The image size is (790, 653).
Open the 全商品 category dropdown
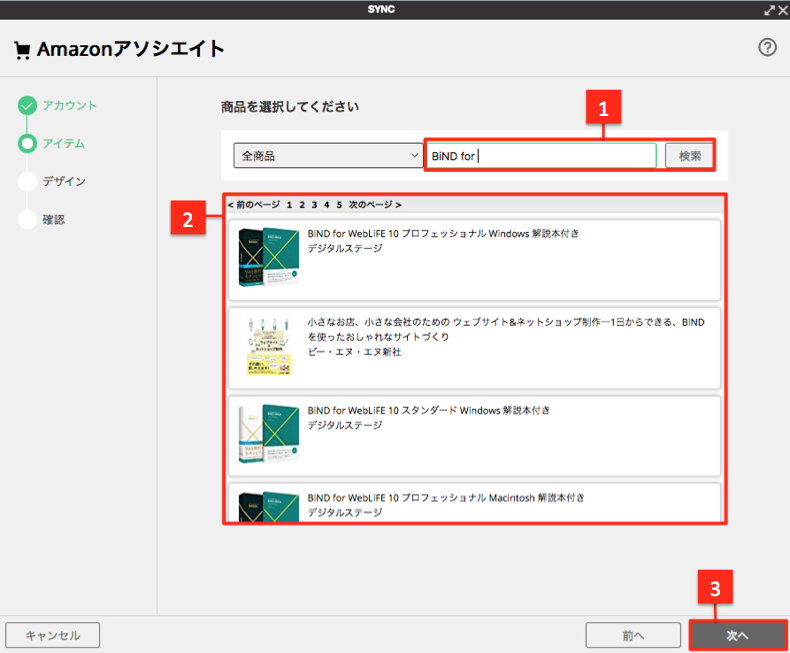[x=328, y=156]
